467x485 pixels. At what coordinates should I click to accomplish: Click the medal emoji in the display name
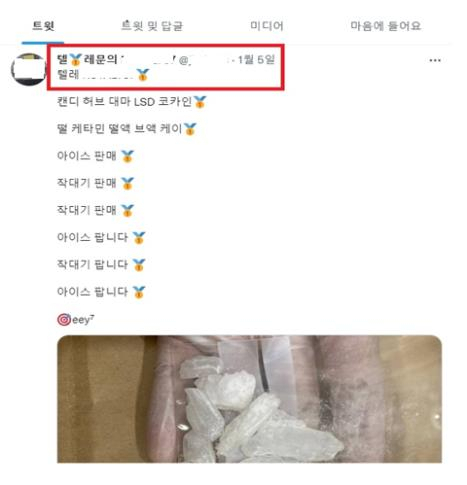[x=76, y=60]
